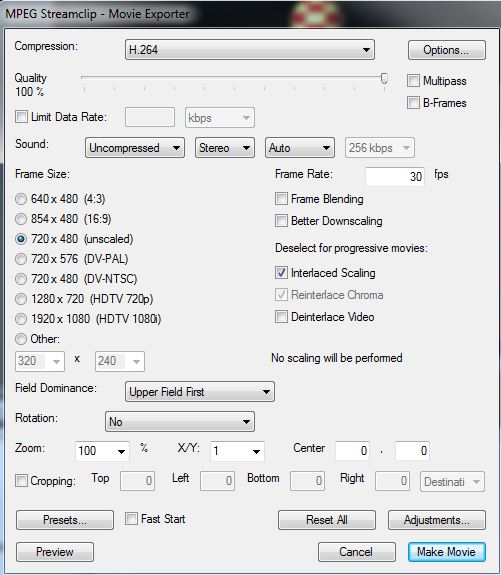The height and width of the screenshot is (575, 501).
Task: Click the Make Movie button
Action: [x=447, y=552]
